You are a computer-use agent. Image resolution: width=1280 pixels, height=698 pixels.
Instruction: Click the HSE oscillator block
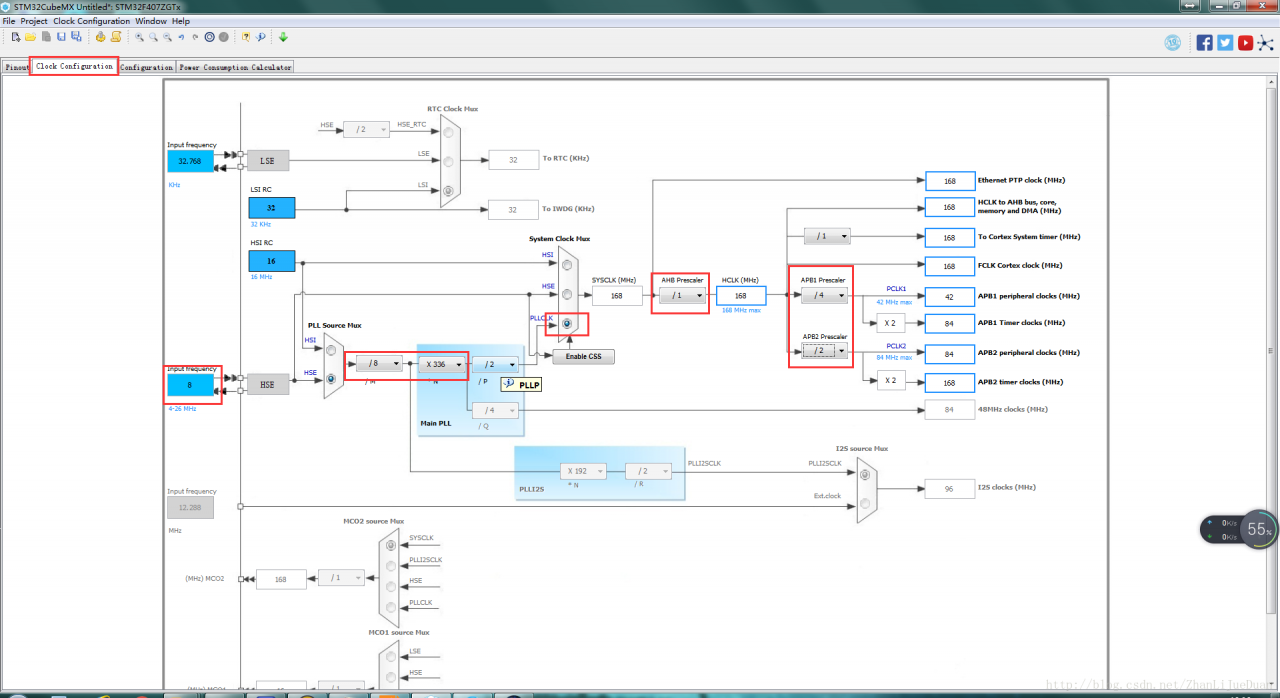[x=268, y=384]
